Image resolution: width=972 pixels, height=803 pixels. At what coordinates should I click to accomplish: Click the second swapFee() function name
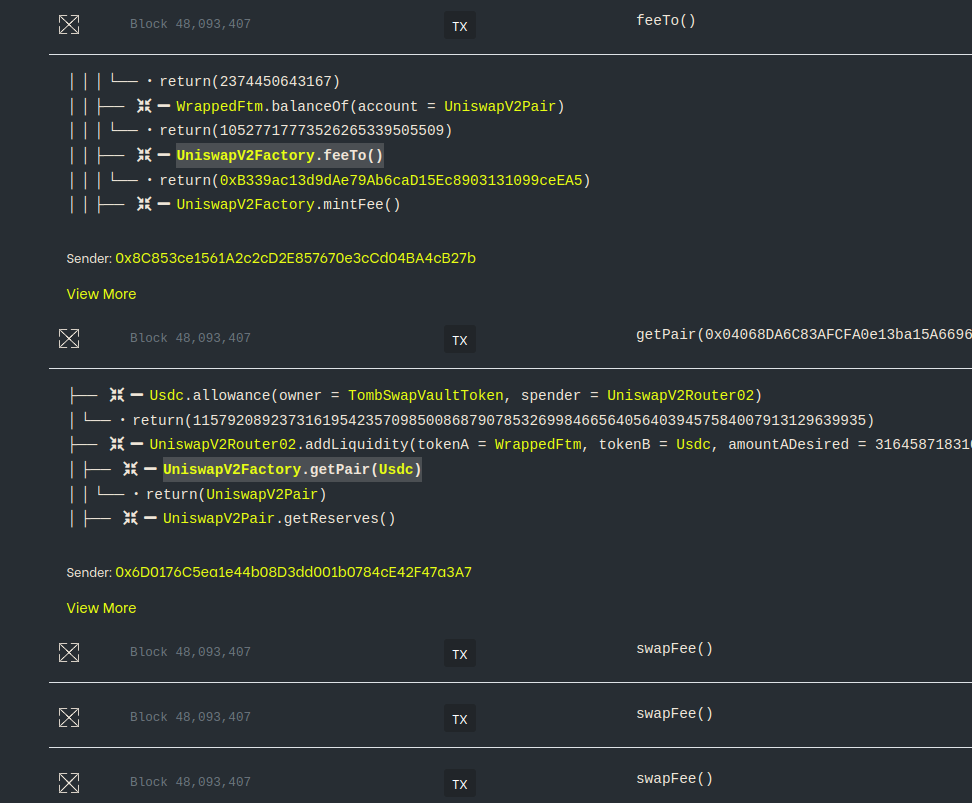pos(674,713)
